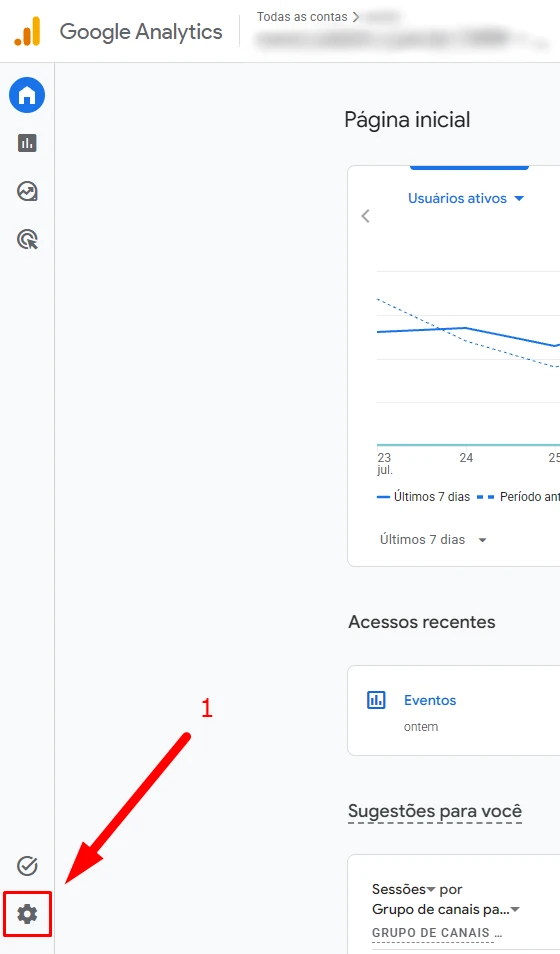Click the orange Google Analytics logo
Screen dimensions: 560x954
[x=27, y=31]
